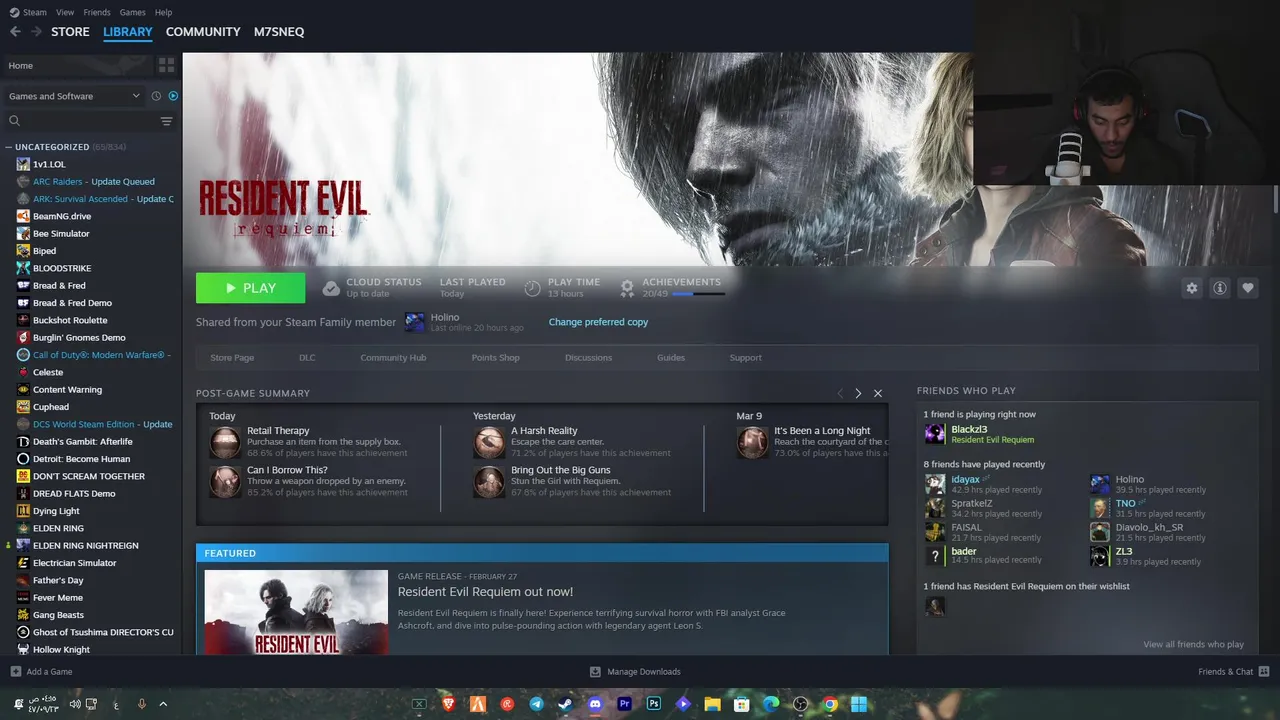Sort library by recent activity clock icon
1280x720 pixels.
[156, 96]
